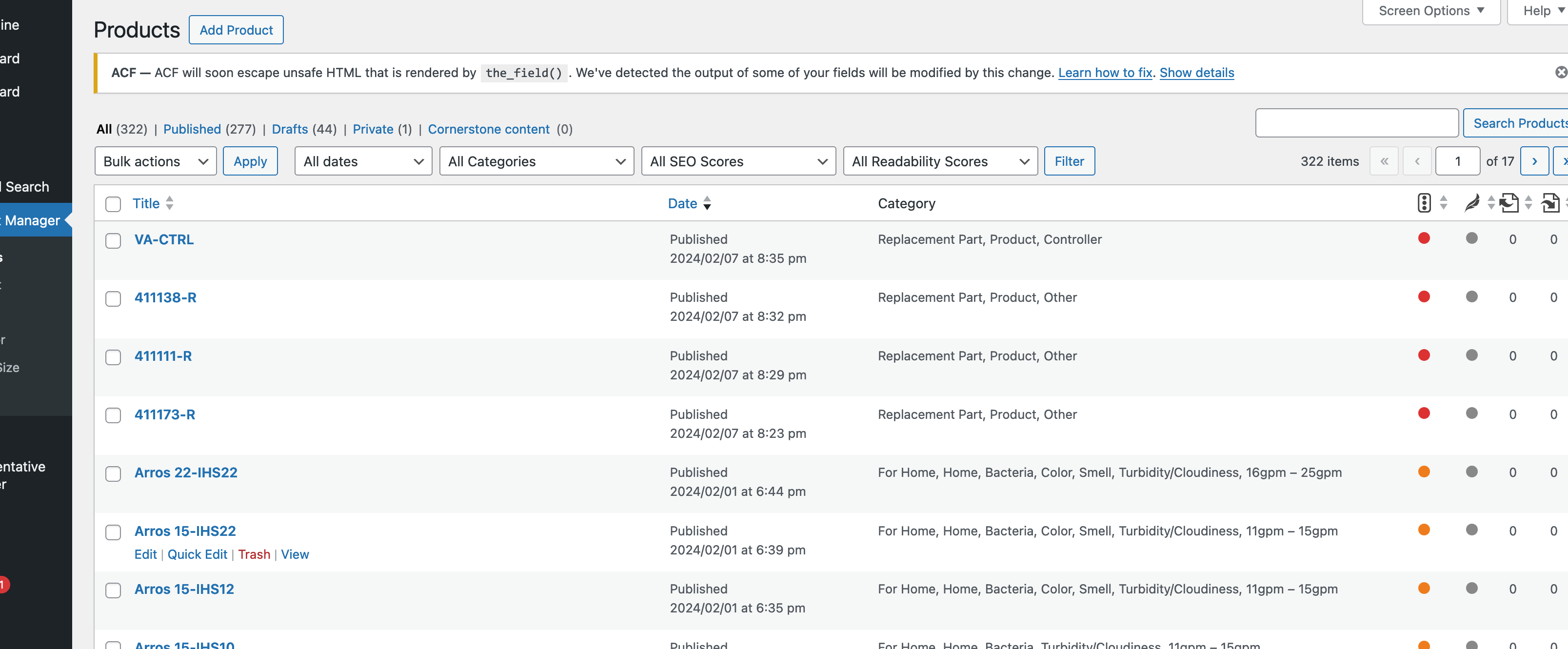
Task: Sort by the received internal links icon
Action: 1509,203
